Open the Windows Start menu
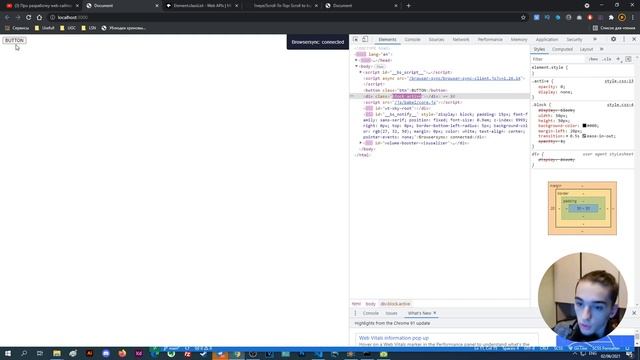Viewport: 640px width, 360px height. pyautogui.click(x=8, y=354)
